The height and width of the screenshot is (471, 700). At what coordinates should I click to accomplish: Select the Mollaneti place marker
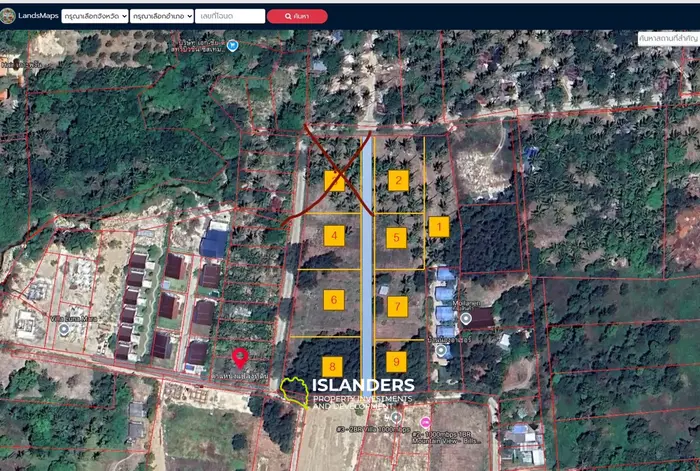point(467,318)
